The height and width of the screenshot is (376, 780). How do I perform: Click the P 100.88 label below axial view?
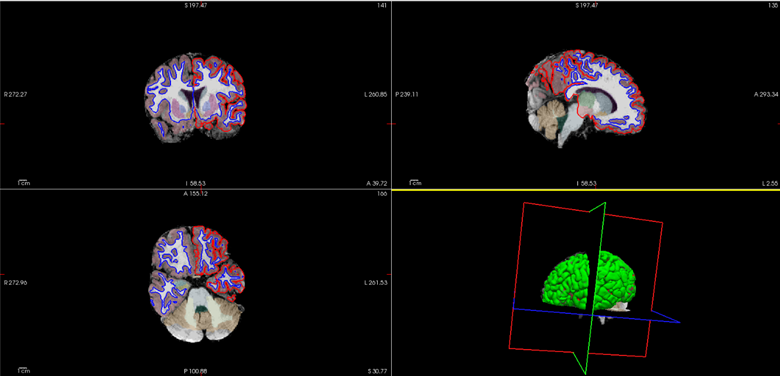coord(195,371)
